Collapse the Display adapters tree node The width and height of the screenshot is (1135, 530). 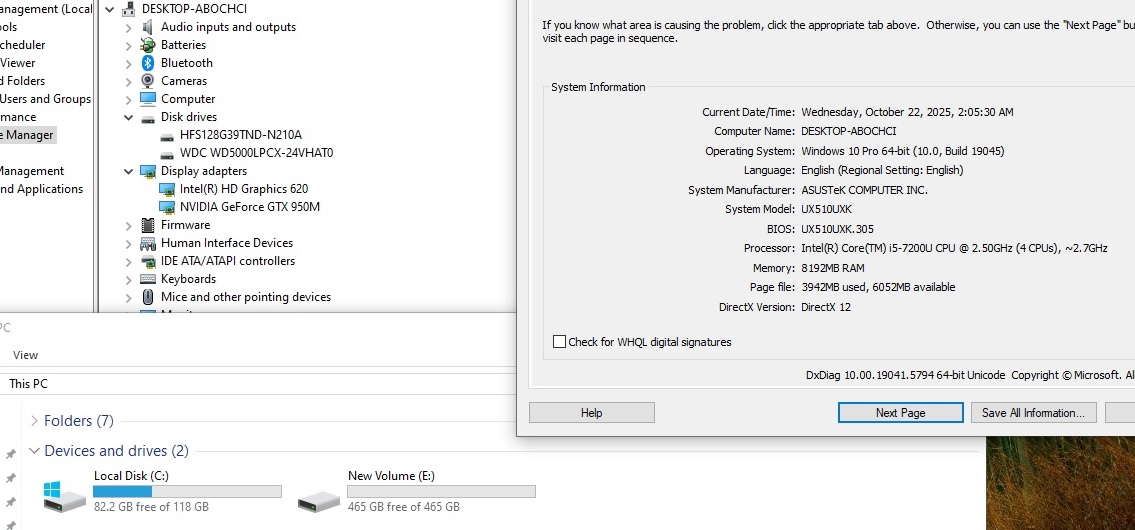[129, 171]
